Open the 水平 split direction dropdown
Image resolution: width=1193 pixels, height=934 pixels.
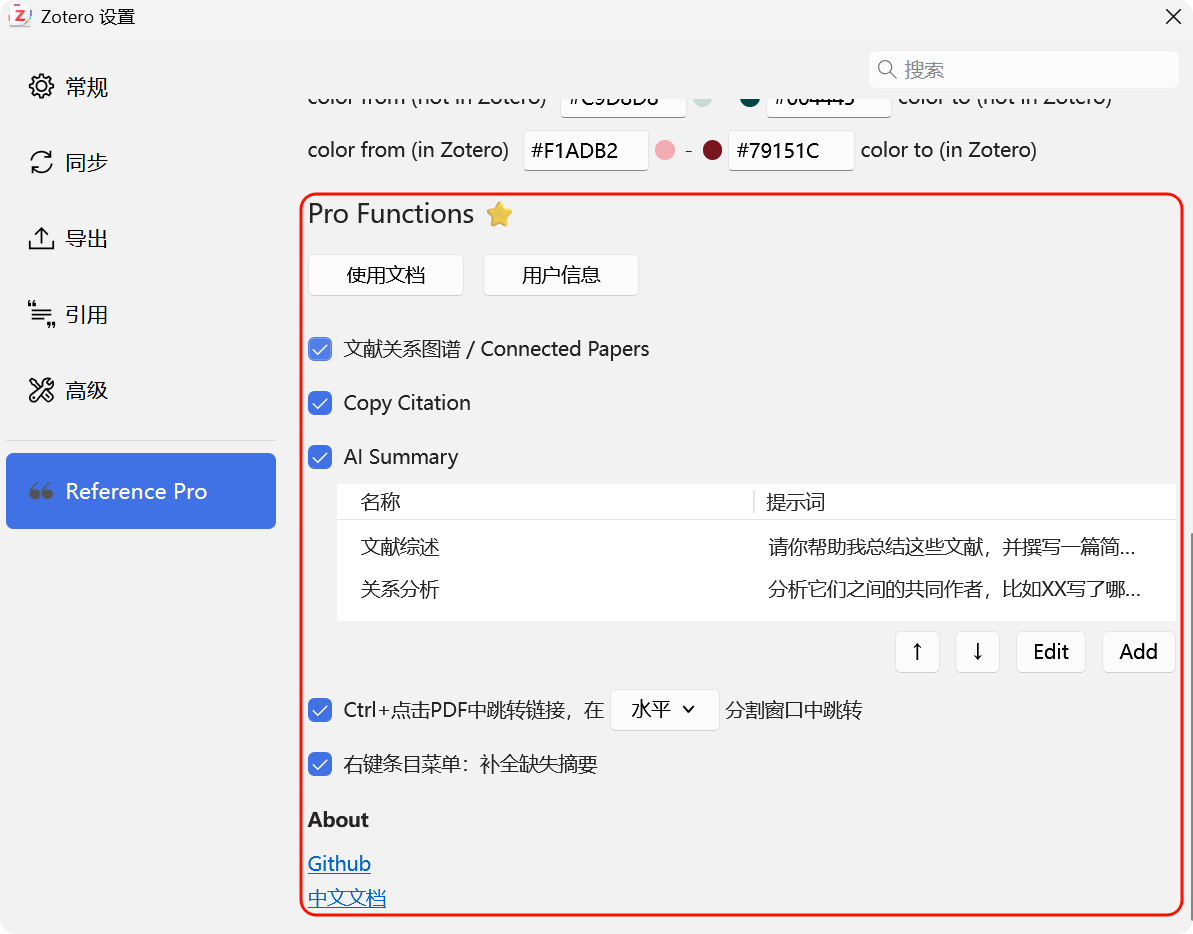coord(664,710)
